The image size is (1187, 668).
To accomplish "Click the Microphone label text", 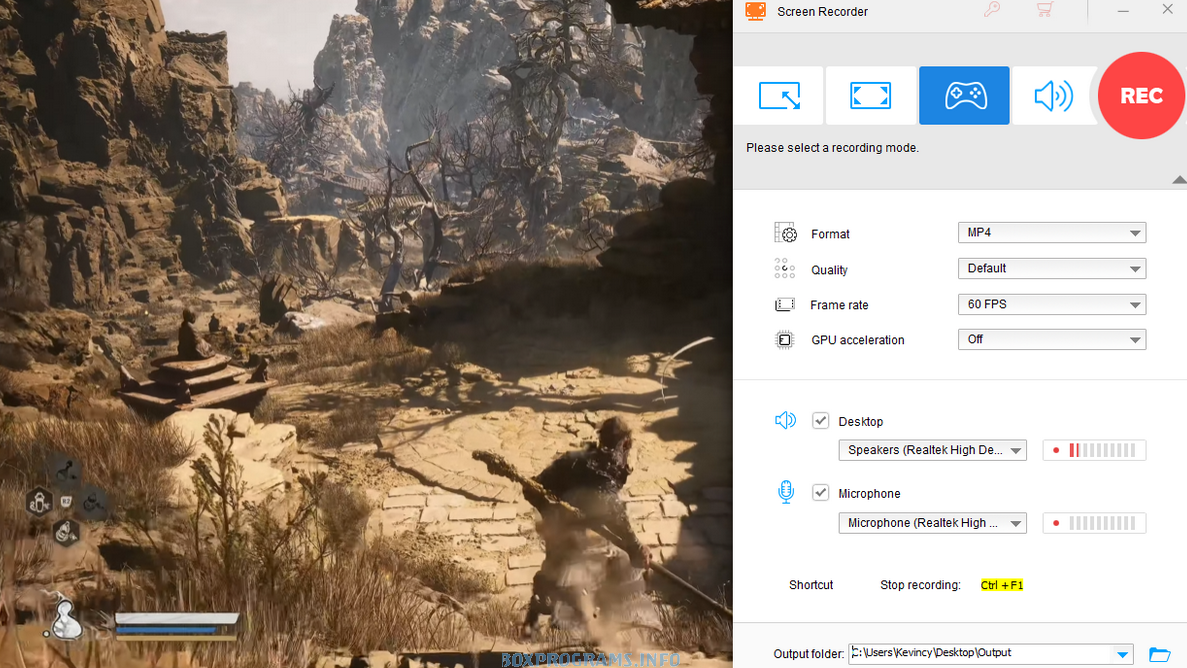I will tap(869, 493).
